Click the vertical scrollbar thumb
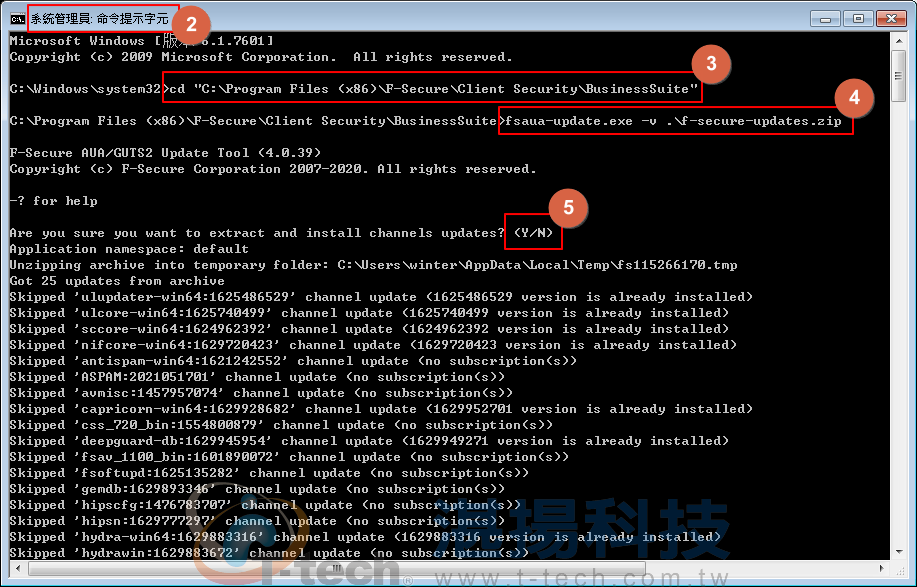 pyautogui.click(x=898, y=76)
